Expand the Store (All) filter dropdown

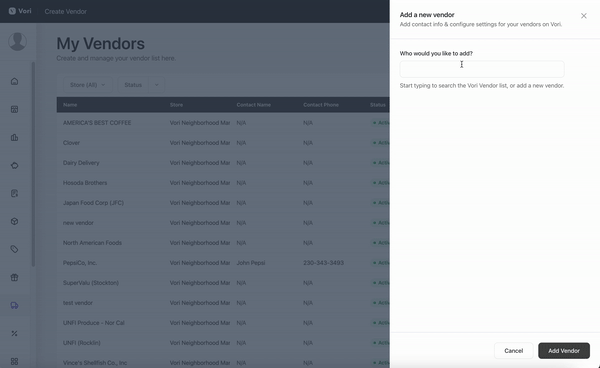(x=88, y=85)
